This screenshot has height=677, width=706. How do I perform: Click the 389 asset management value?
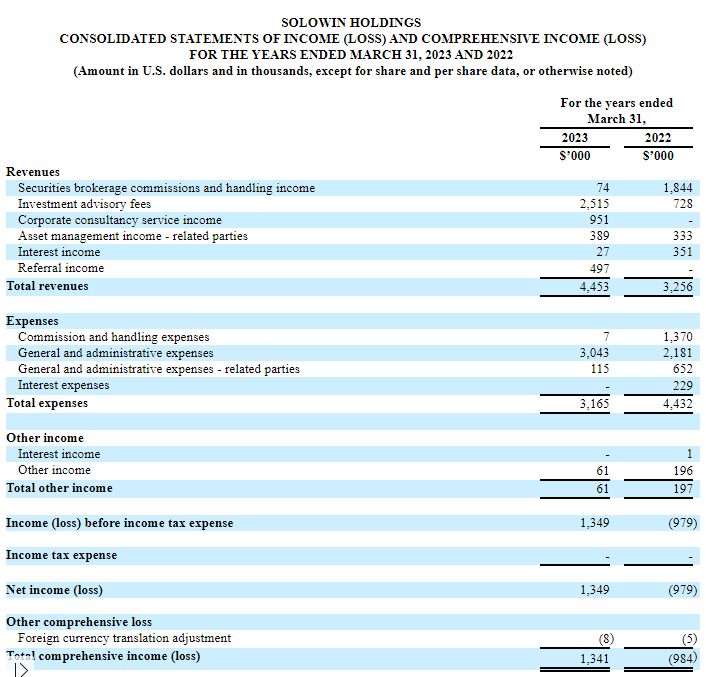point(599,236)
